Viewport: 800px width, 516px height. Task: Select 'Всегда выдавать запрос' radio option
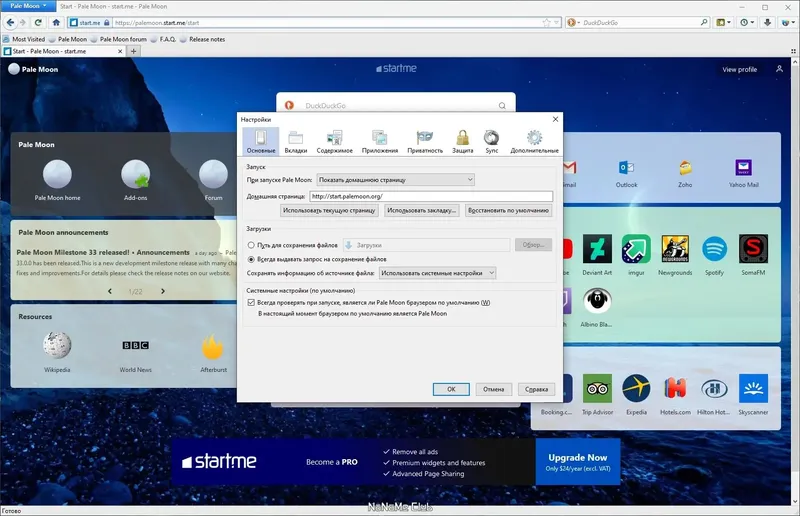[251, 259]
